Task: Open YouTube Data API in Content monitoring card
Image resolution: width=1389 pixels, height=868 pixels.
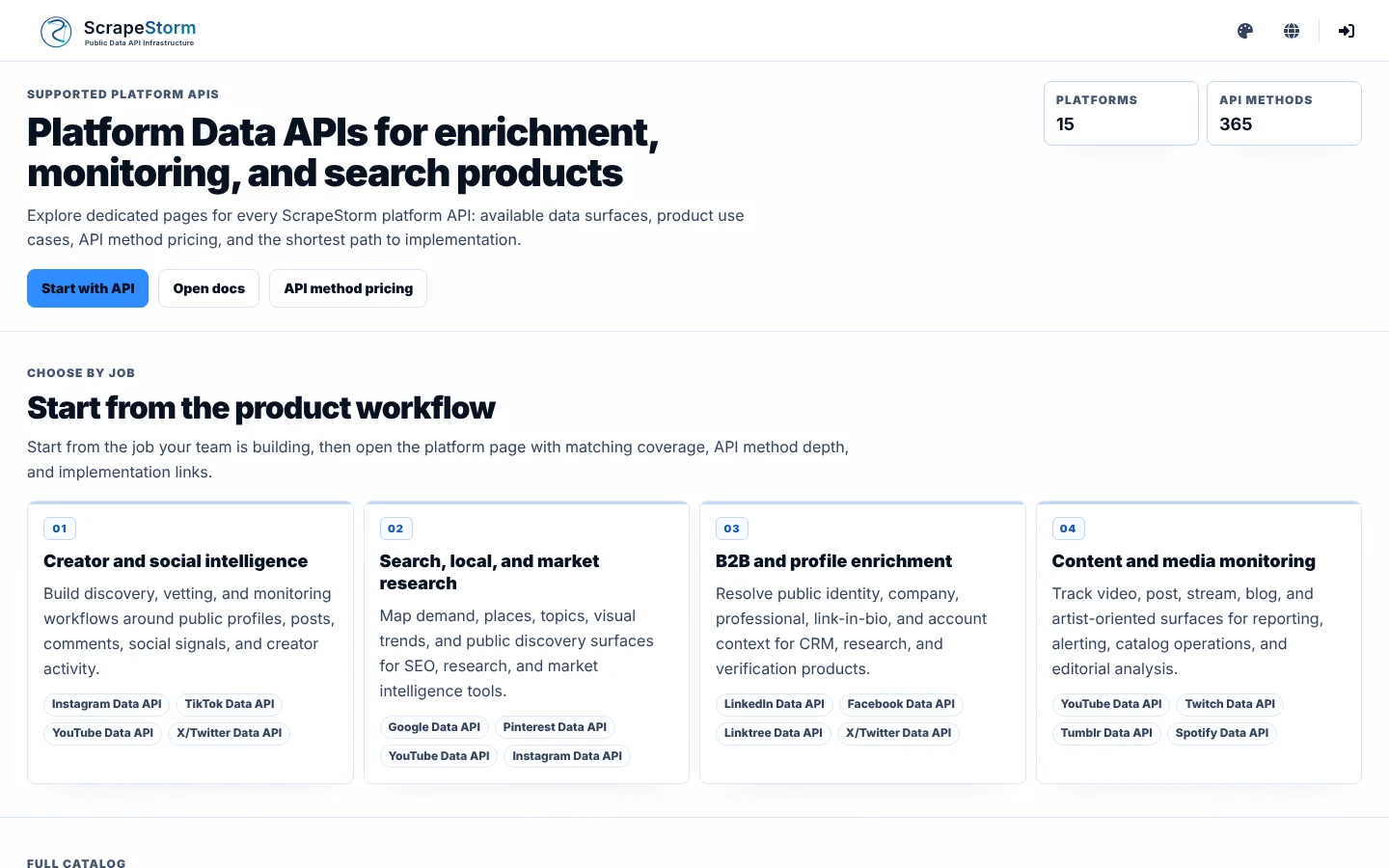Action: point(1111,704)
